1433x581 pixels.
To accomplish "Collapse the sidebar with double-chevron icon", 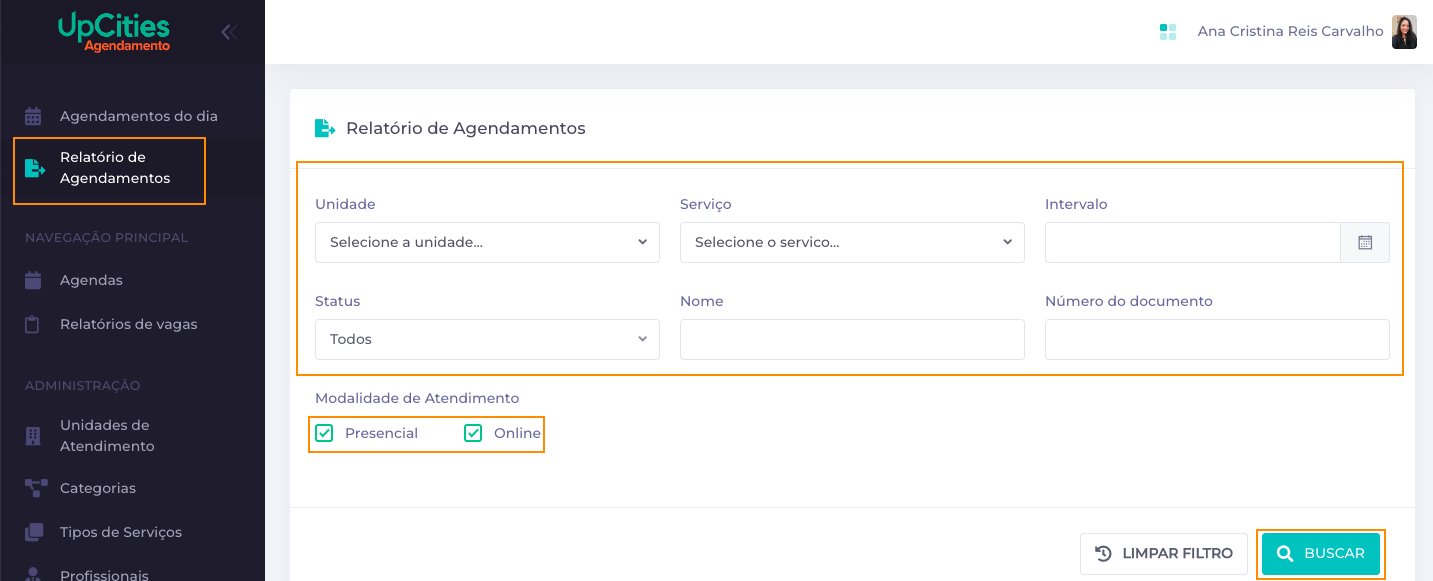I will click(x=229, y=32).
